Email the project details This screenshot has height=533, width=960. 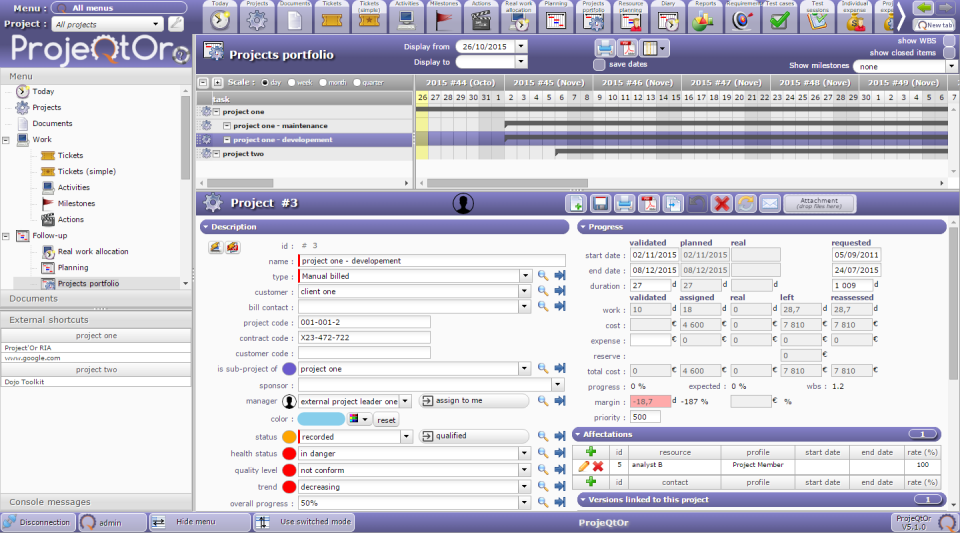tap(770, 203)
